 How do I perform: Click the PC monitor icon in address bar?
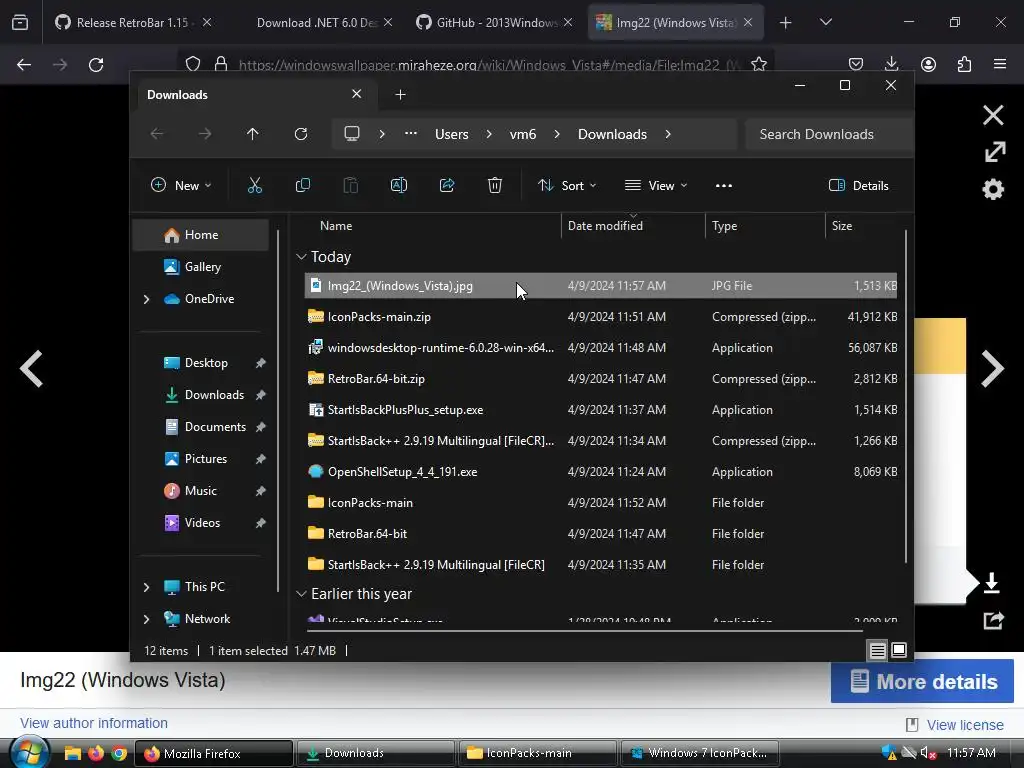(x=351, y=134)
